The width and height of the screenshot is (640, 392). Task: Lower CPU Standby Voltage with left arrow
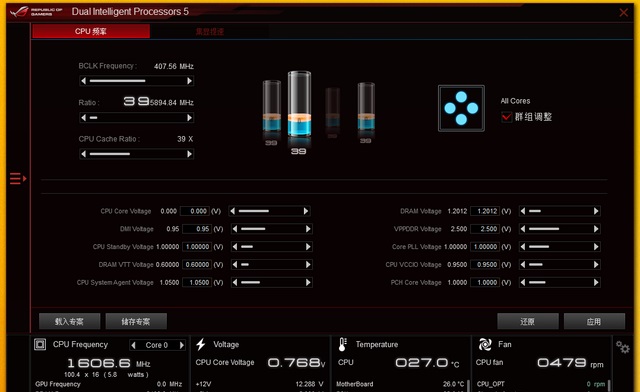235,247
